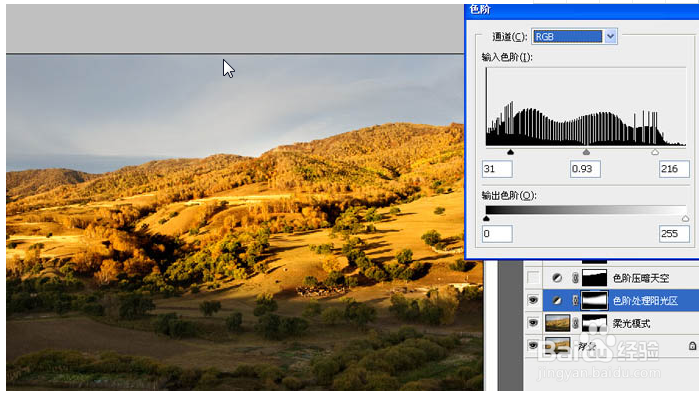Screen dimensions: 700x398
Task: Select the 柔光模式 layer name
Action: point(631,323)
